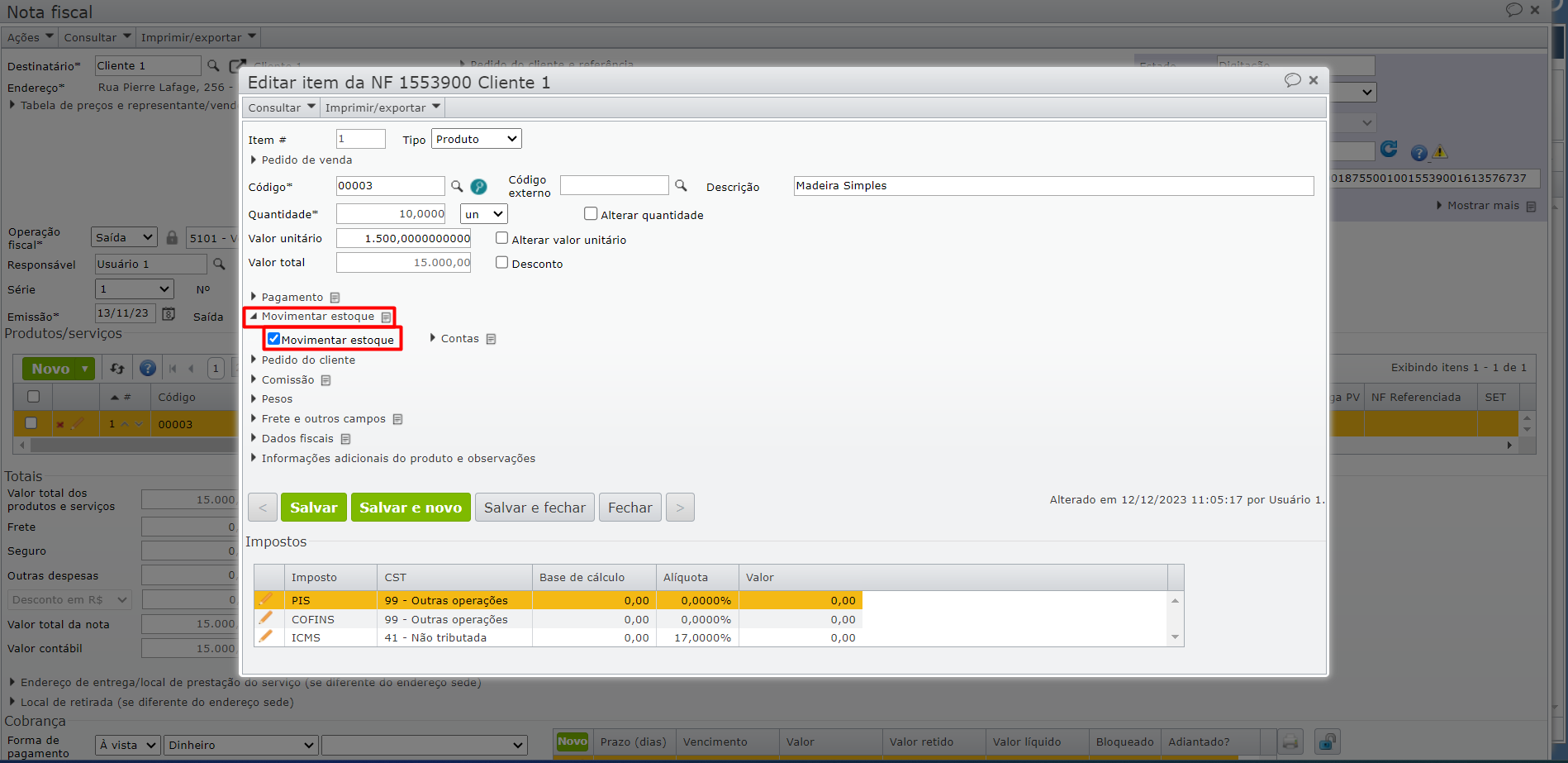Select all rows via the grid header checkbox
This screenshot has height=763, width=1568.
tap(33, 397)
